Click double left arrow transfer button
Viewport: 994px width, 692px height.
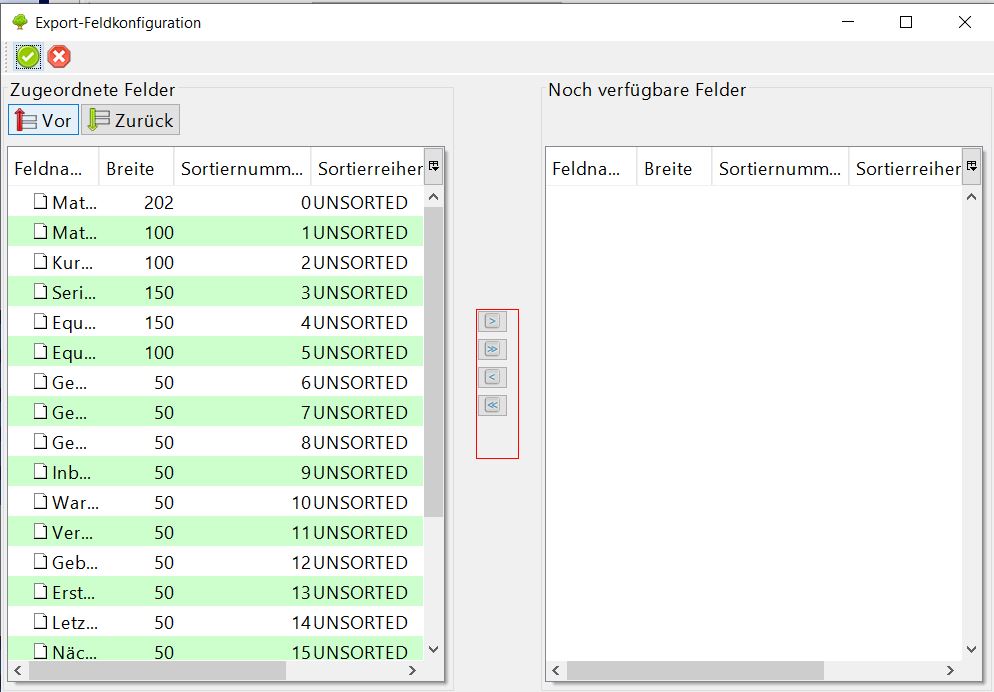[494, 405]
